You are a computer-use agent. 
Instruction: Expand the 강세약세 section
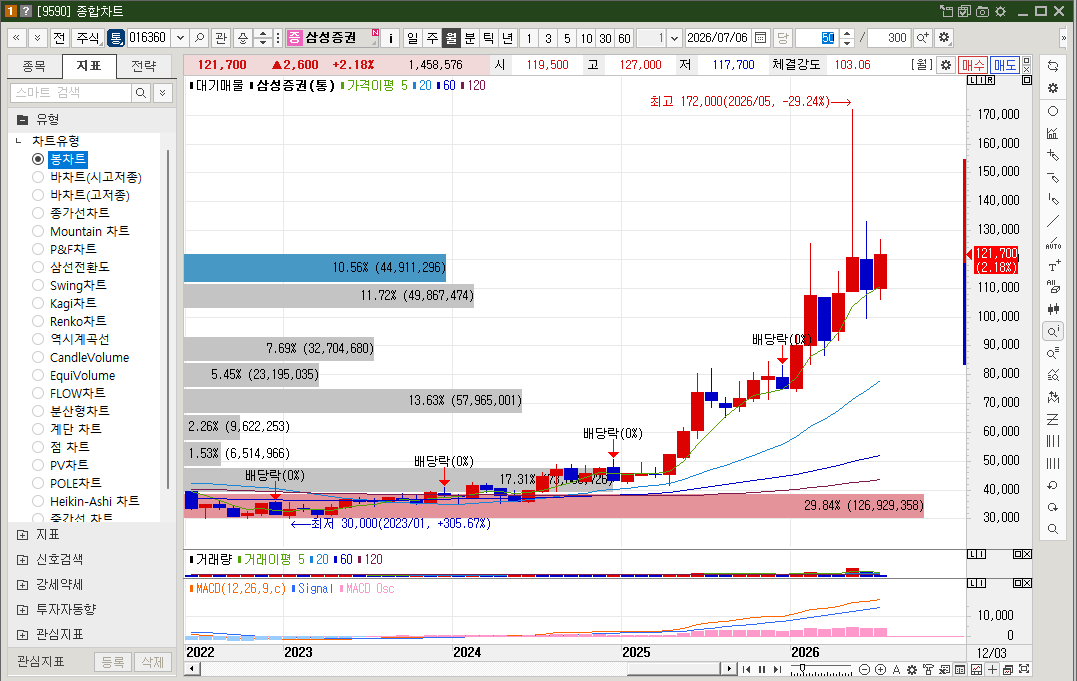tap(23, 585)
